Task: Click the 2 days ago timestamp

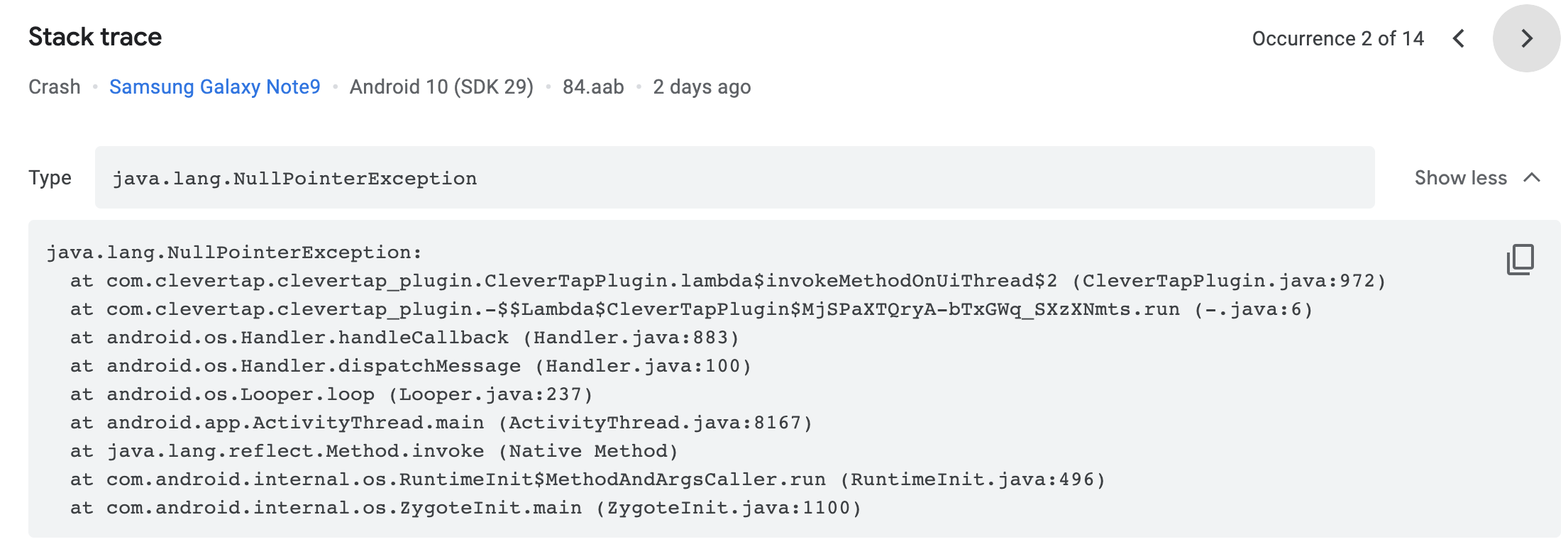Action: [x=701, y=87]
